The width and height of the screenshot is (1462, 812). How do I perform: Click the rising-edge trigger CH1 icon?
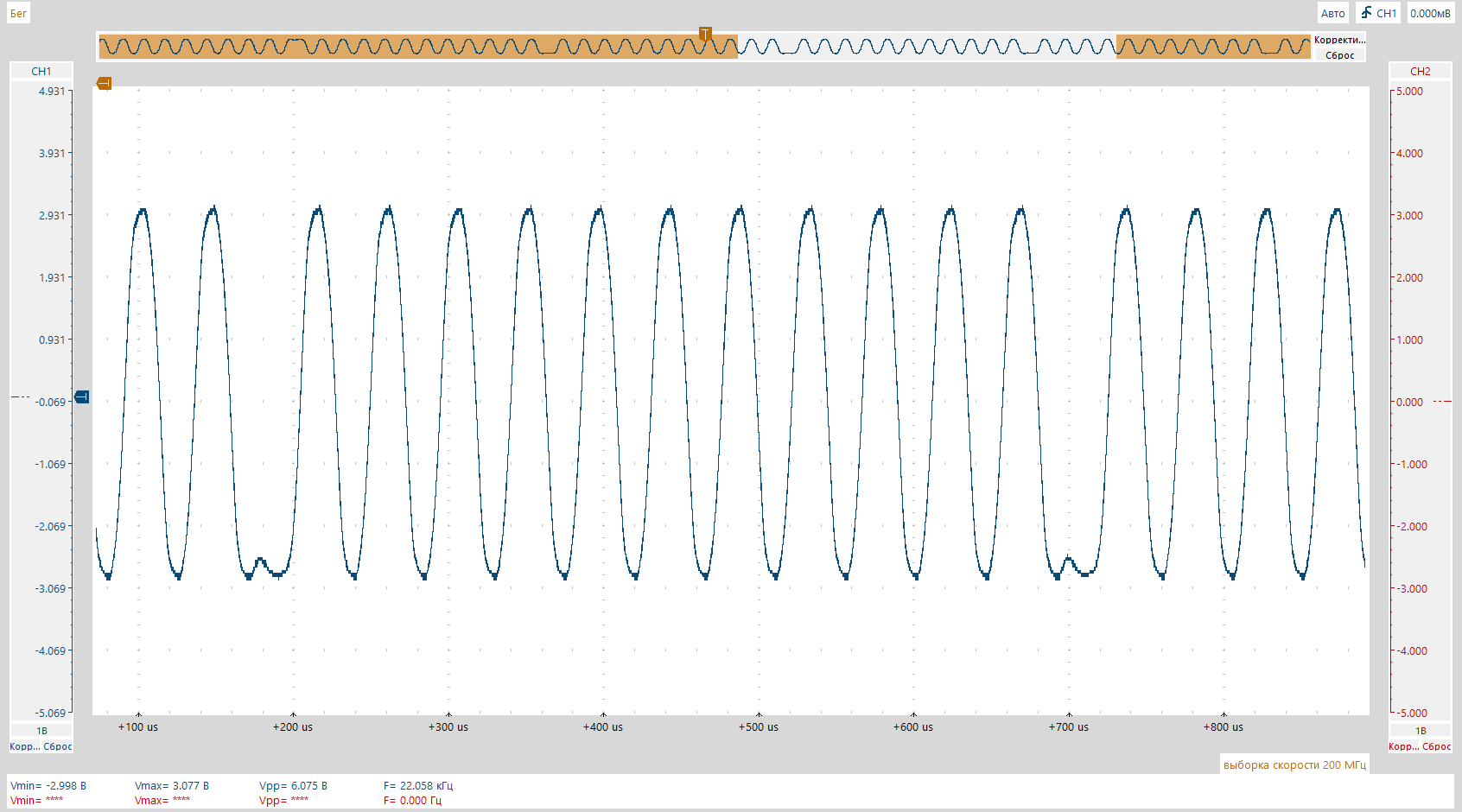[x=1378, y=13]
